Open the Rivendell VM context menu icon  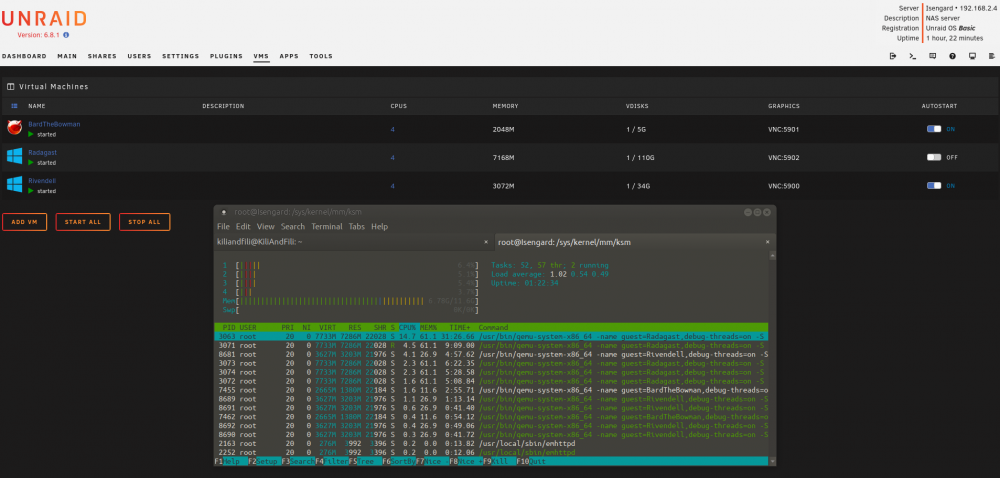[14, 185]
